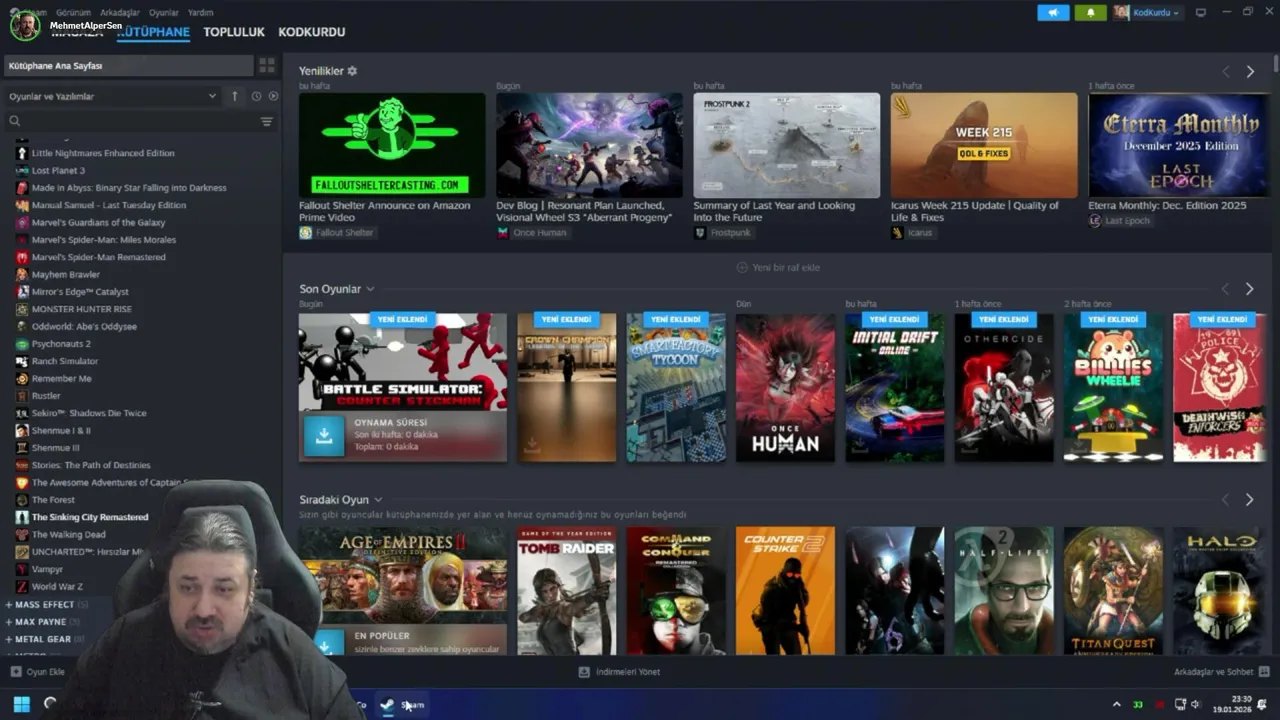Open Oyunlar ve Yazılımlar dropdown
Screen dimensions: 1280x720
(x=112, y=96)
